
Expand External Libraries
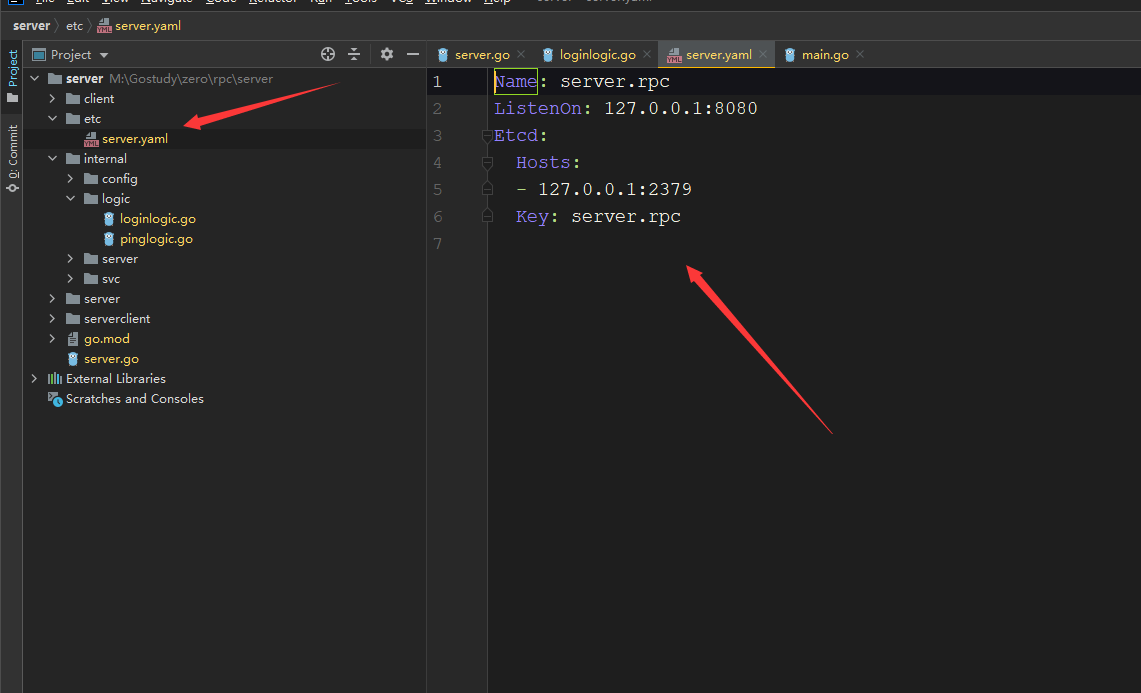[34, 379]
